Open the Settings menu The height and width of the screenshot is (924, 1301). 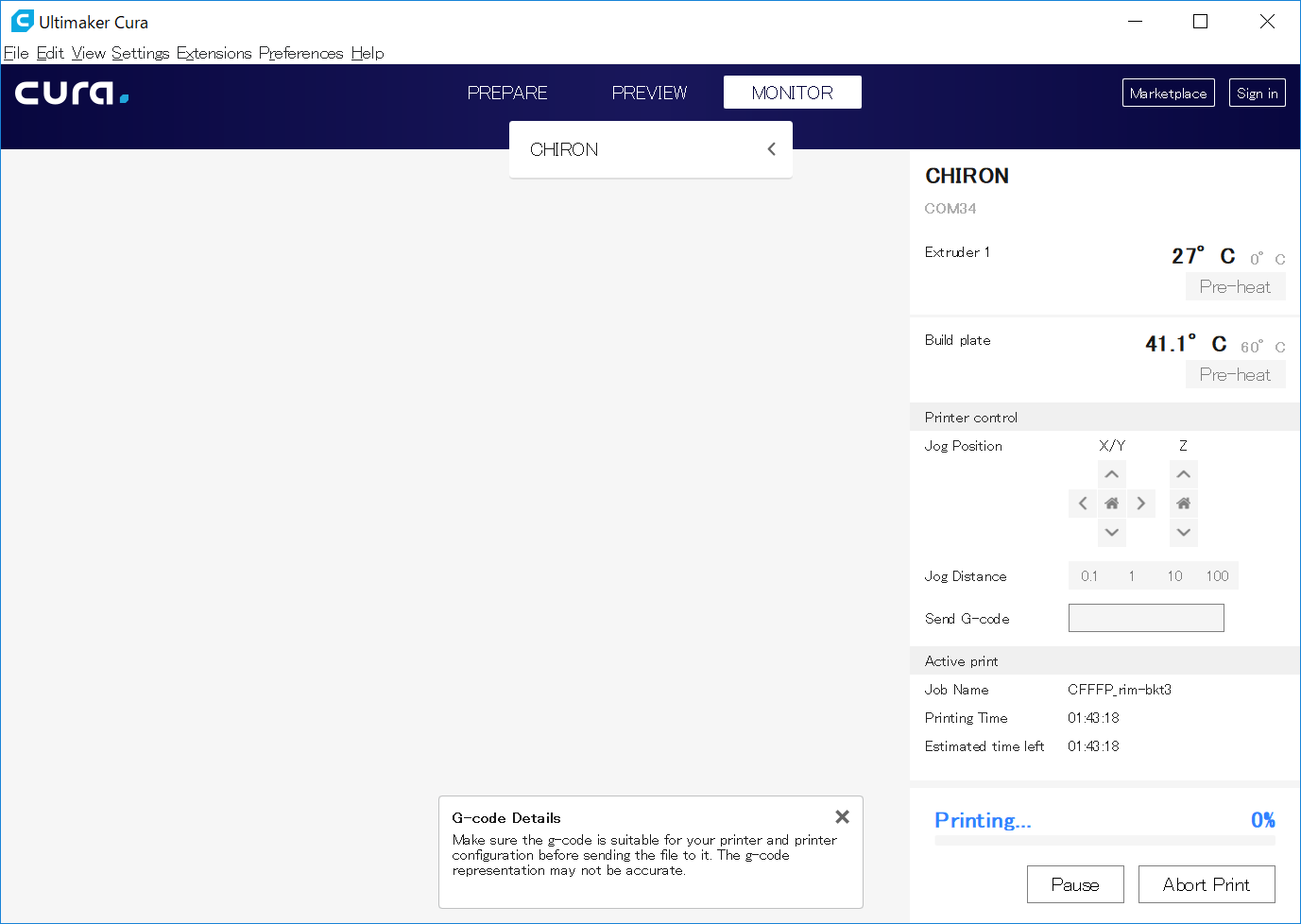coord(141,53)
